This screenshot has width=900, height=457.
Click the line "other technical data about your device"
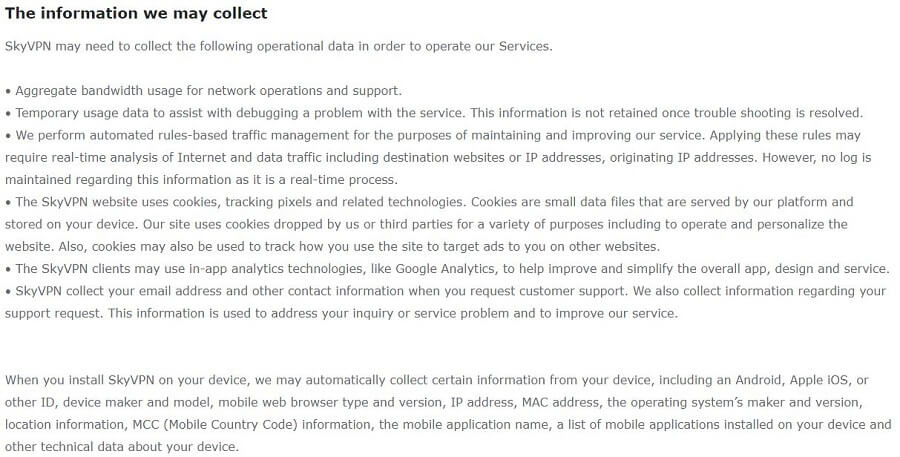121,447
